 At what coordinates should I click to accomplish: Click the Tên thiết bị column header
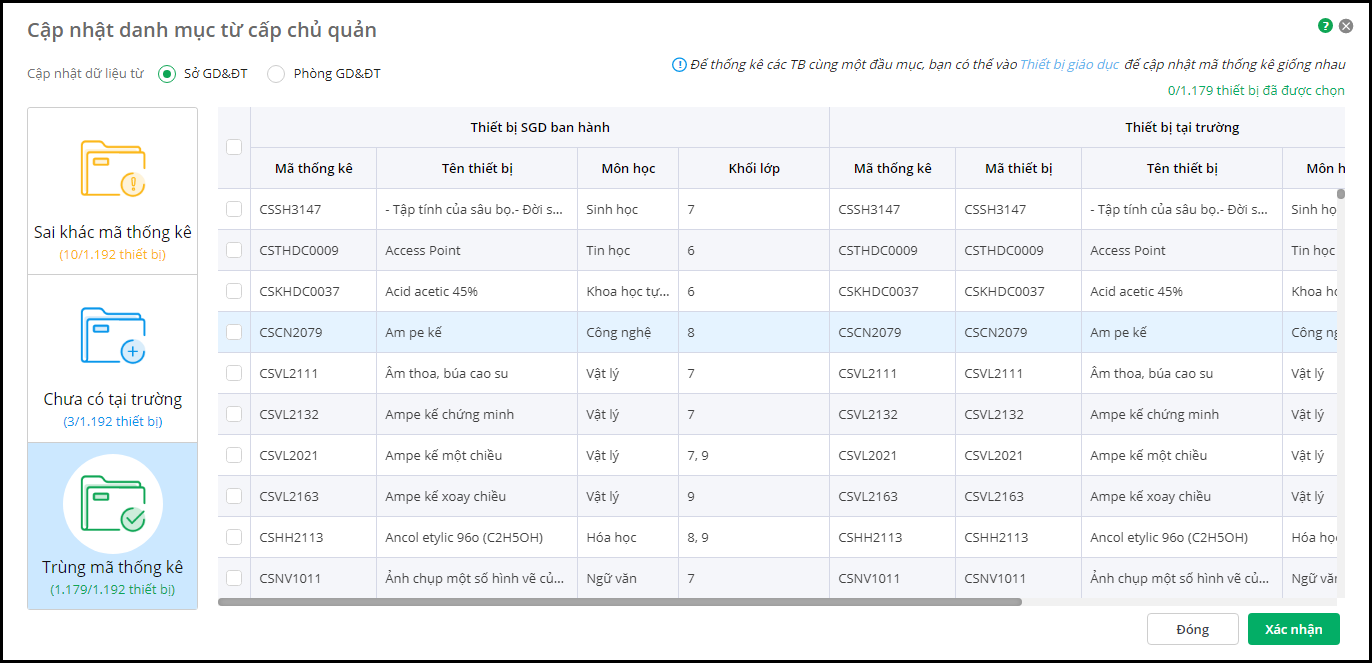pyautogui.click(x=477, y=168)
